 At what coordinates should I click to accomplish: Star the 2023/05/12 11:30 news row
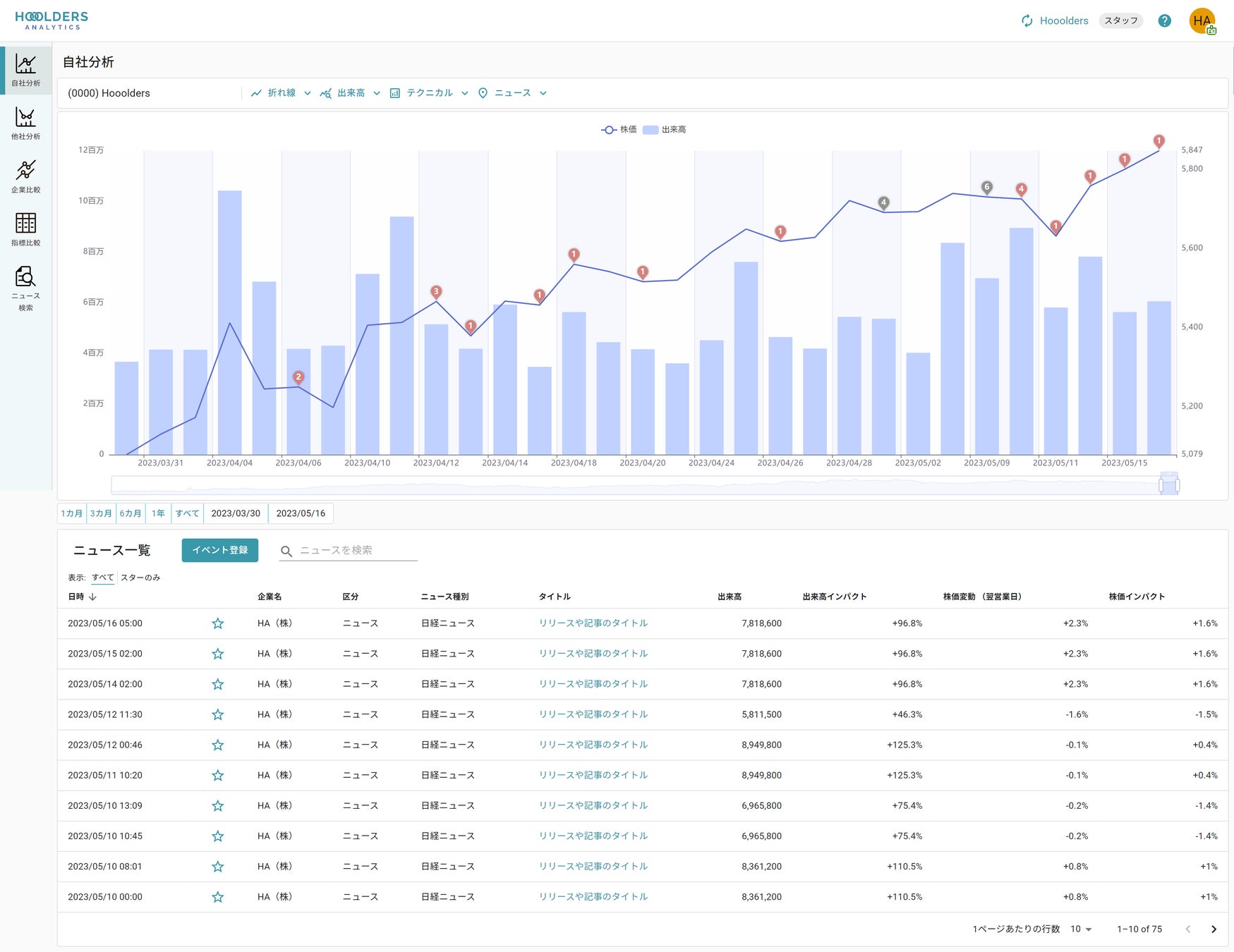point(218,714)
